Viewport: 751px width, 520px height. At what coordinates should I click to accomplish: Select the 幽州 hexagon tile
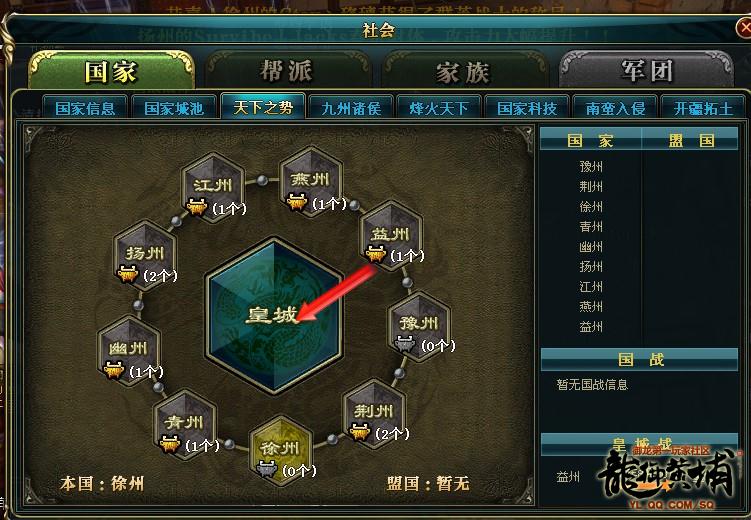[x=128, y=350]
